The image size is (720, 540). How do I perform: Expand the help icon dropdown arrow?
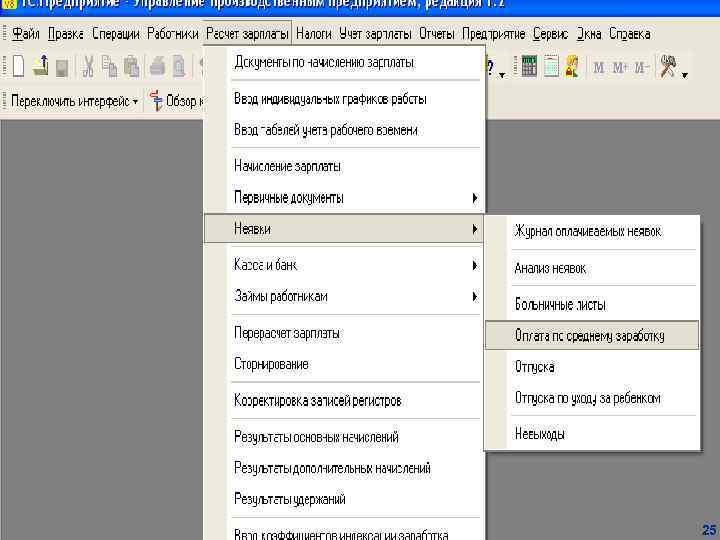click(502, 75)
